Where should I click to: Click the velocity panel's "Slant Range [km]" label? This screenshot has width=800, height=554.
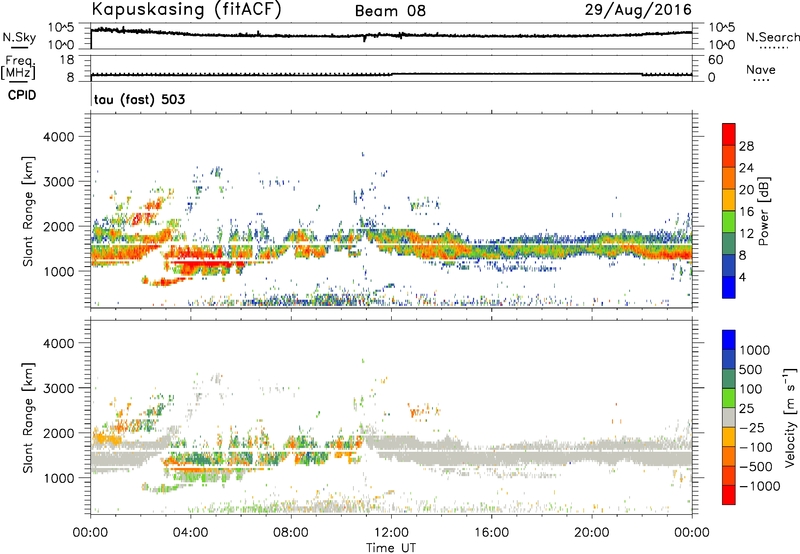click(28, 417)
